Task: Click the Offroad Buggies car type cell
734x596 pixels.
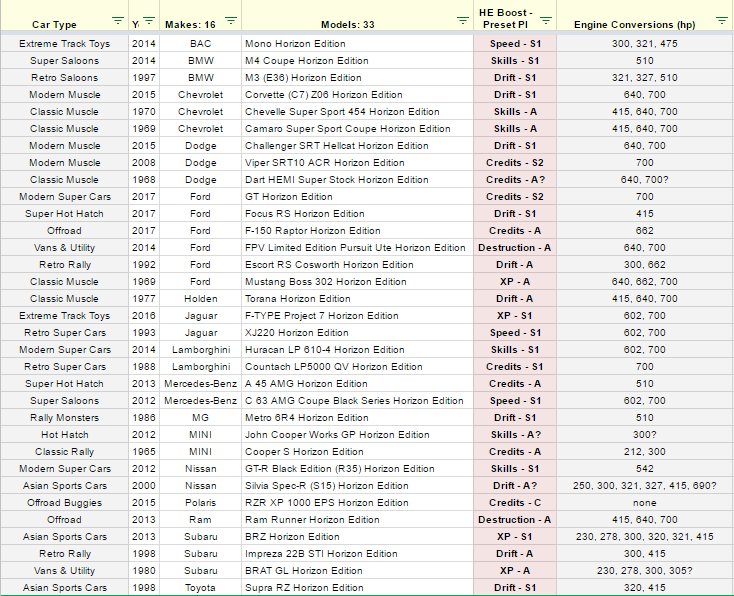Action: tap(65, 503)
